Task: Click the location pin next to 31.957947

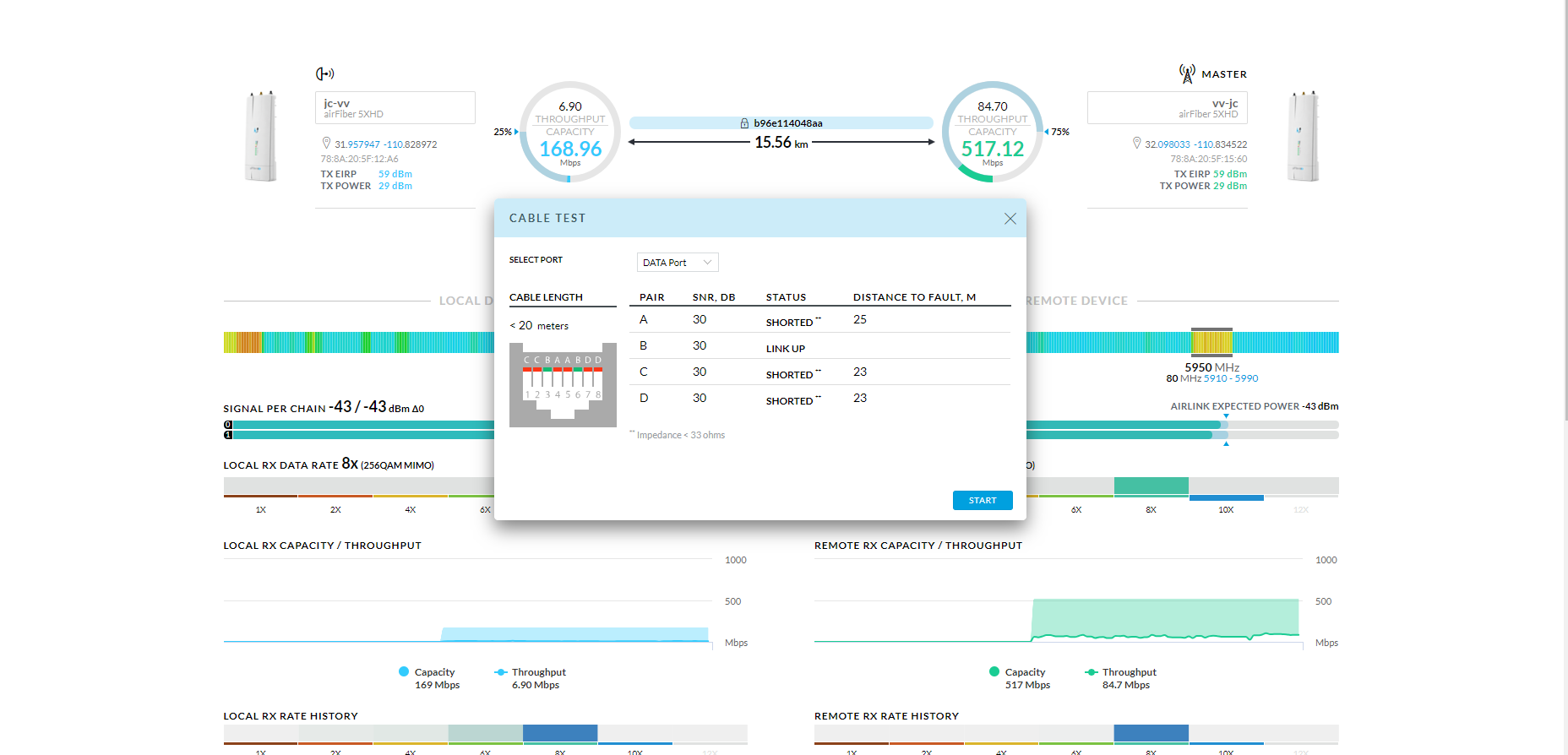Action: (x=326, y=144)
